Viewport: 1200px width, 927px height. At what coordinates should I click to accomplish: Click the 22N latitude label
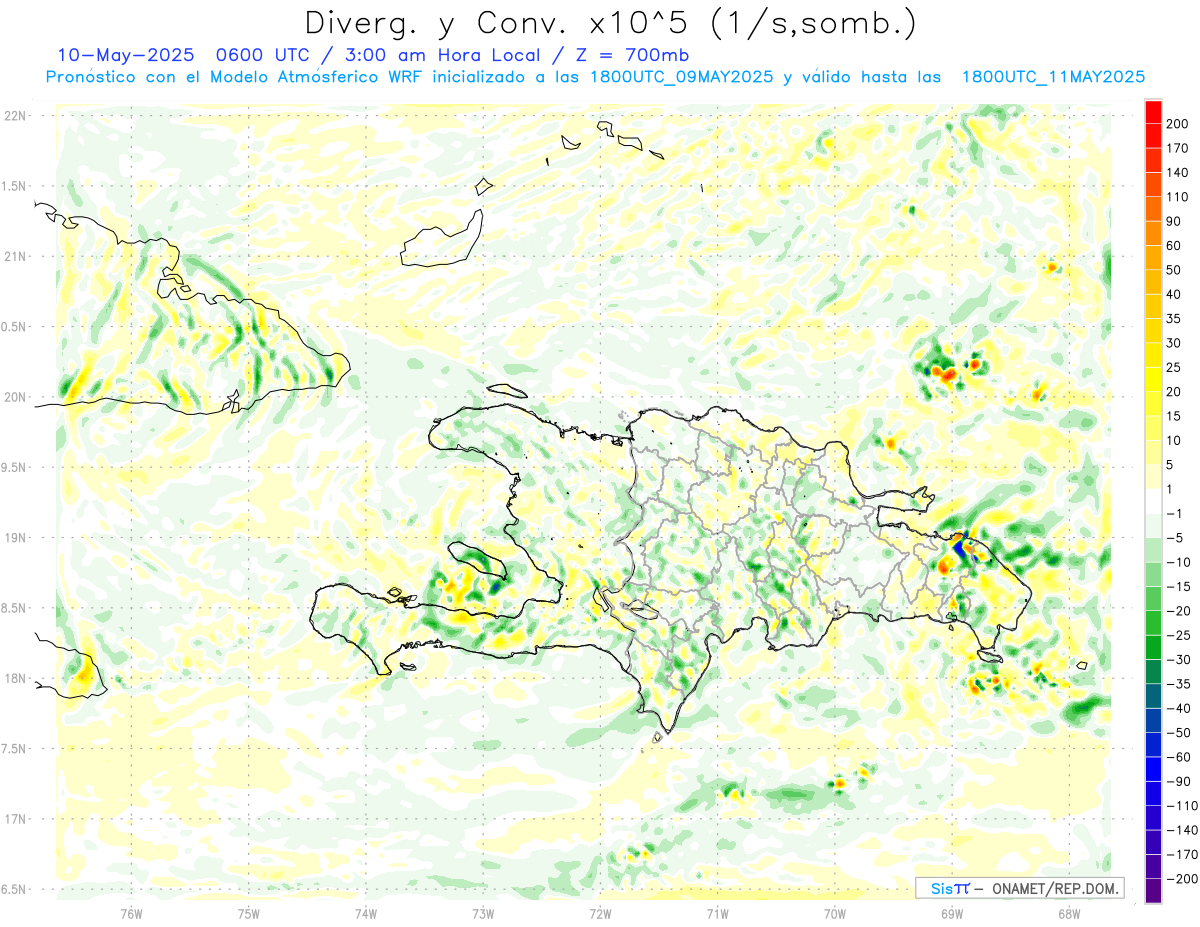(x=15, y=116)
